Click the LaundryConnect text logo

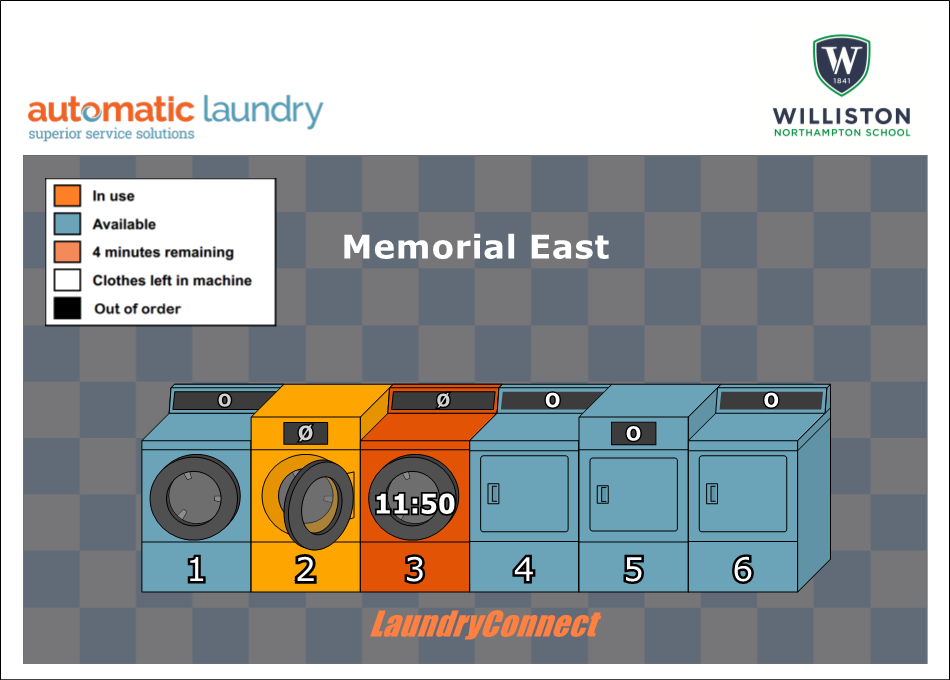(x=485, y=625)
